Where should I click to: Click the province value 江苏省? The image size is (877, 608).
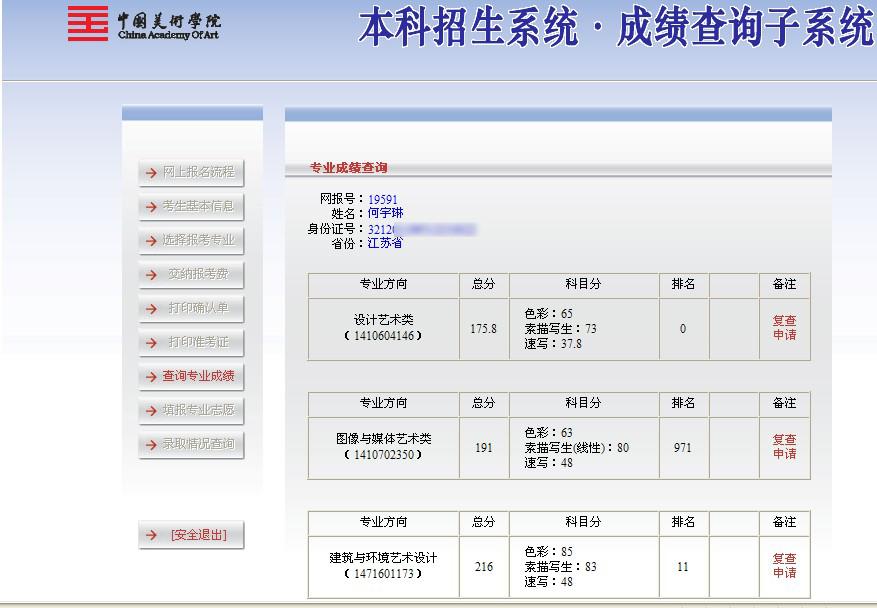tap(385, 243)
